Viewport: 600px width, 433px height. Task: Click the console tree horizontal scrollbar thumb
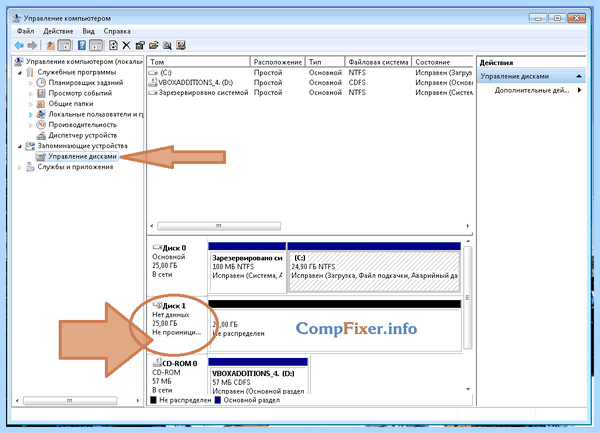point(70,400)
